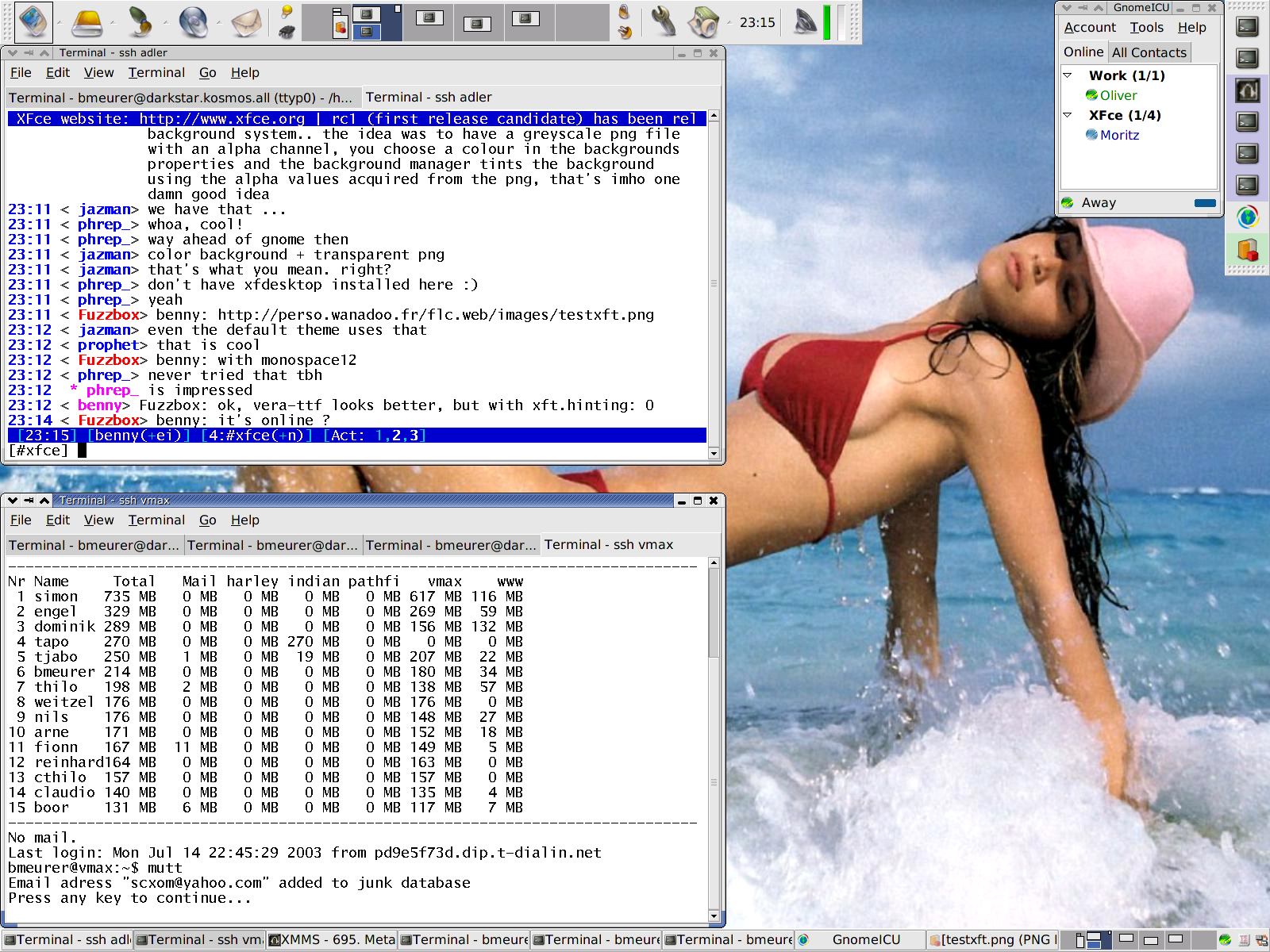Select bmeurer@darkstar.kosmos.all tab in top terminal

(x=182, y=98)
